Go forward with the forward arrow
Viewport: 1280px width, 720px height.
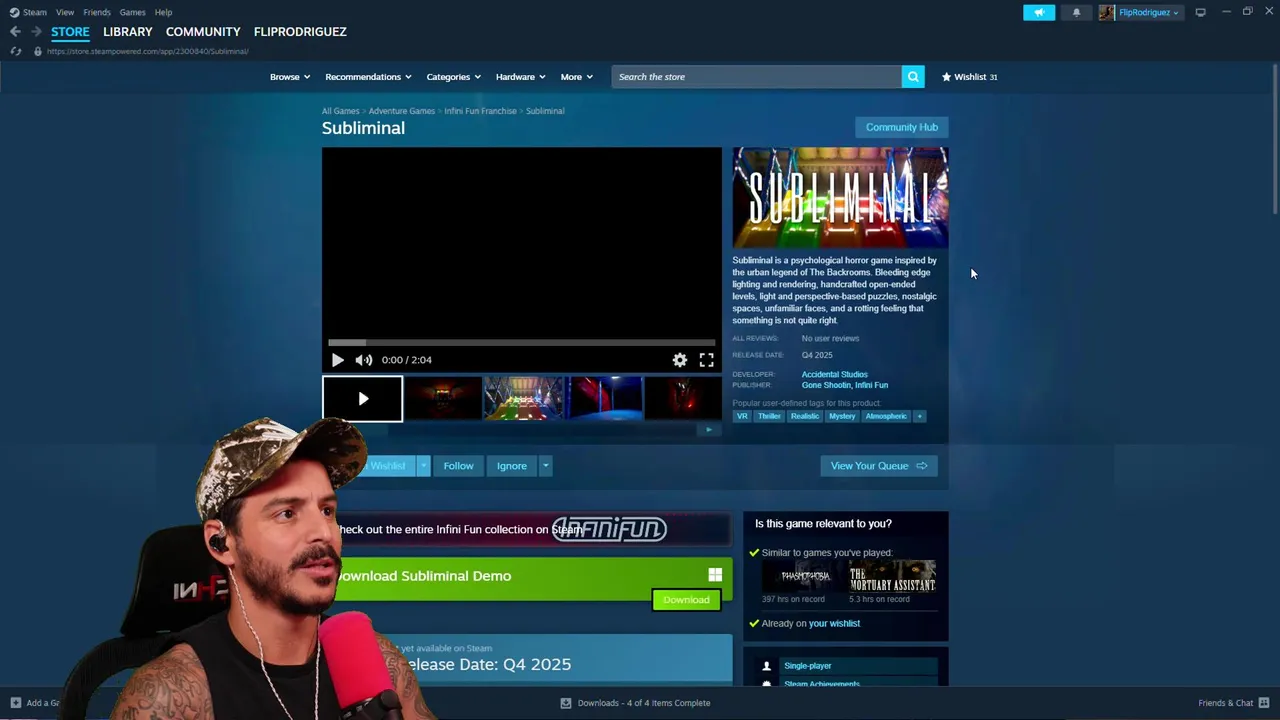tap(36, 32)
